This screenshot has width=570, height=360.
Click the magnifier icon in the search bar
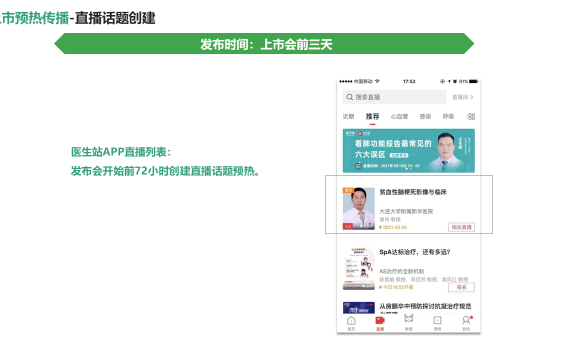350,97
